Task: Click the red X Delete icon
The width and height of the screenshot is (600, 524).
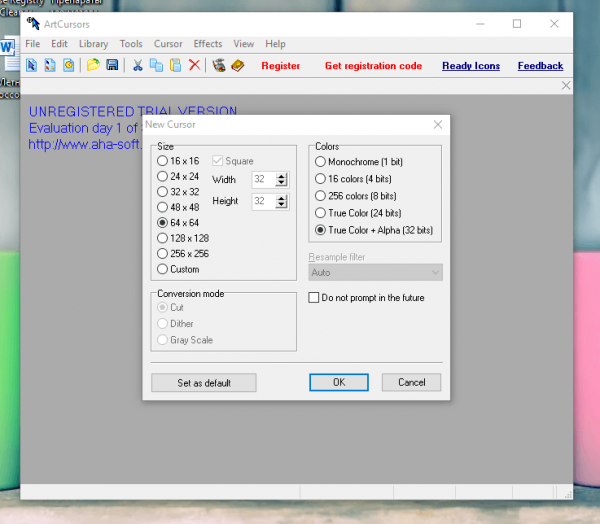Action: pyautogui.click(x=194, y=65)
